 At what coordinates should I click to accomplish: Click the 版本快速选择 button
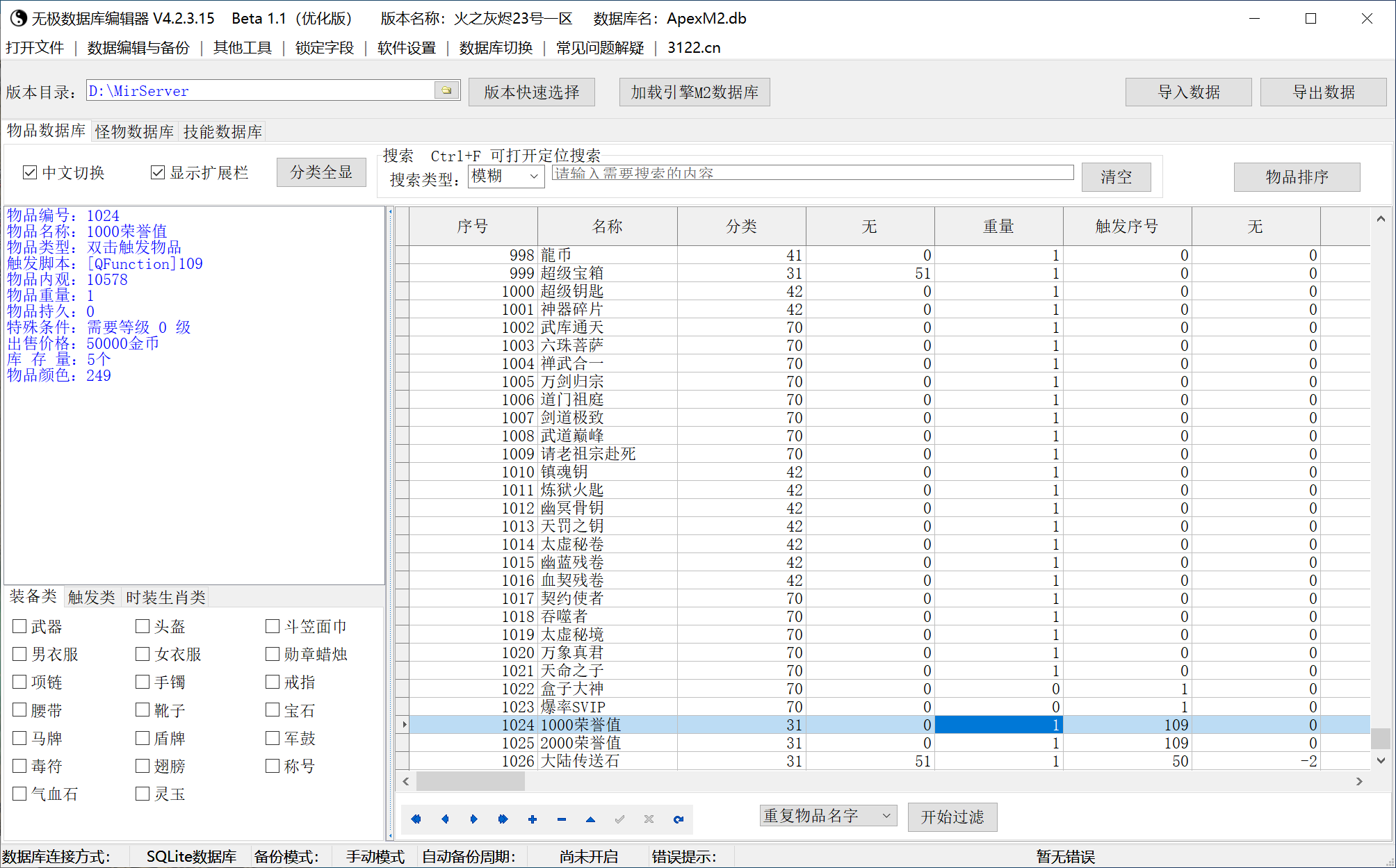pyautogui.click(x=532, y=92)
